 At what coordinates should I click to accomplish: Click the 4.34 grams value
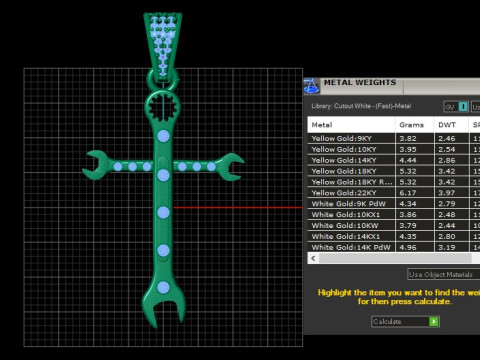(408, 204)
